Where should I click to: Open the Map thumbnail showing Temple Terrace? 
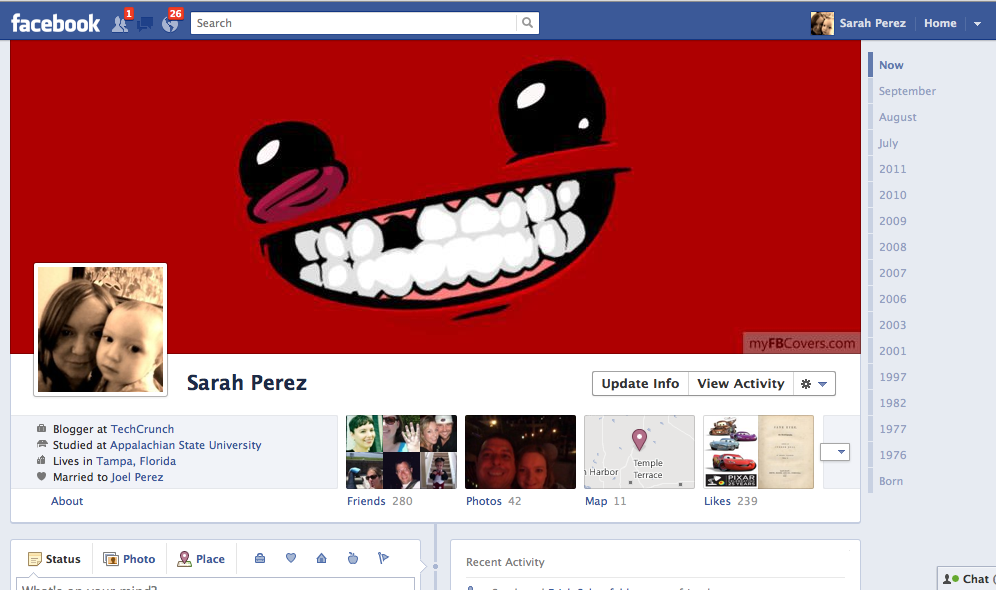coord(639,452)
